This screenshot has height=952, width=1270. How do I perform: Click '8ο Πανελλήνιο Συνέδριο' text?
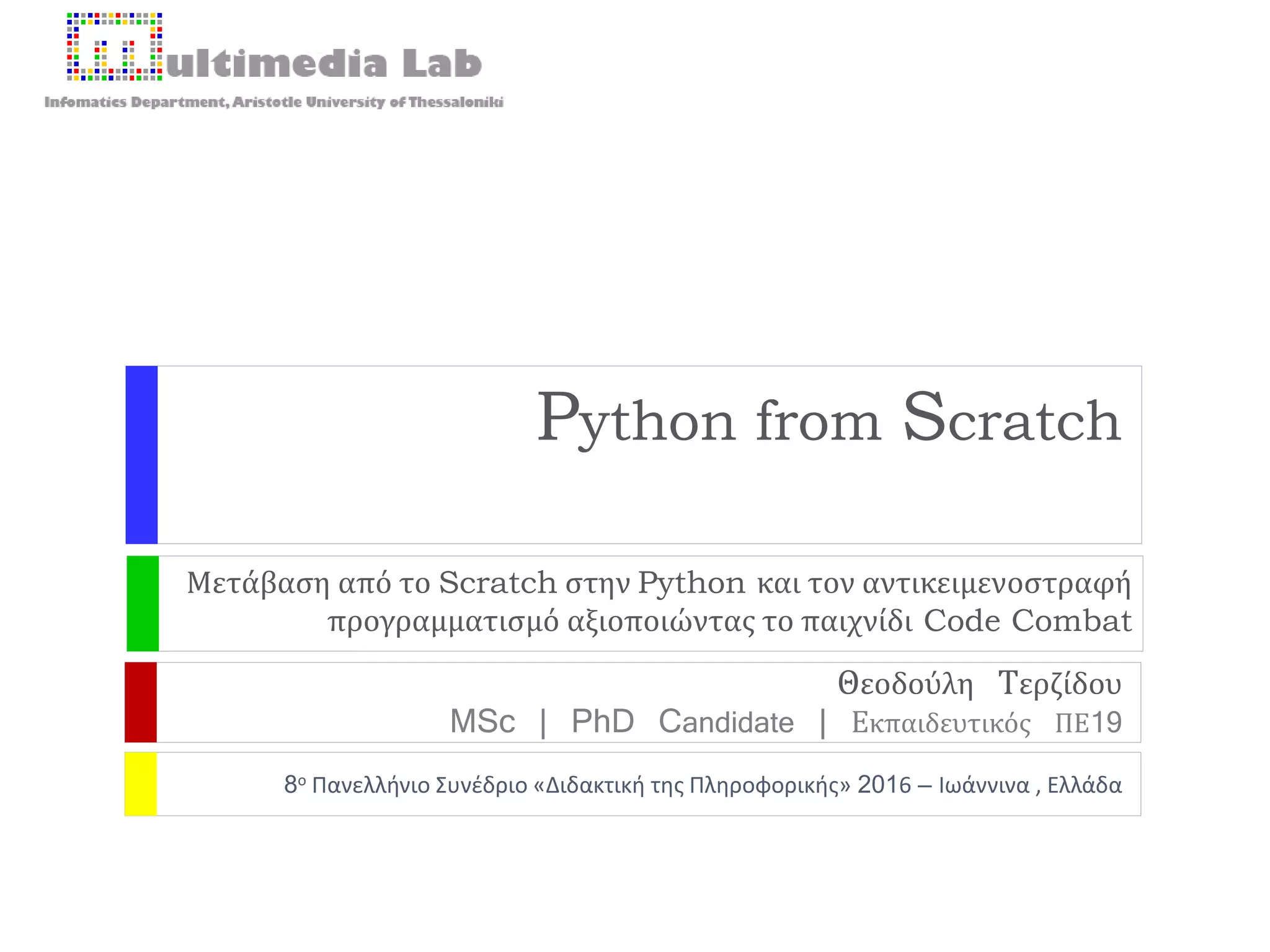pos(406,785)
